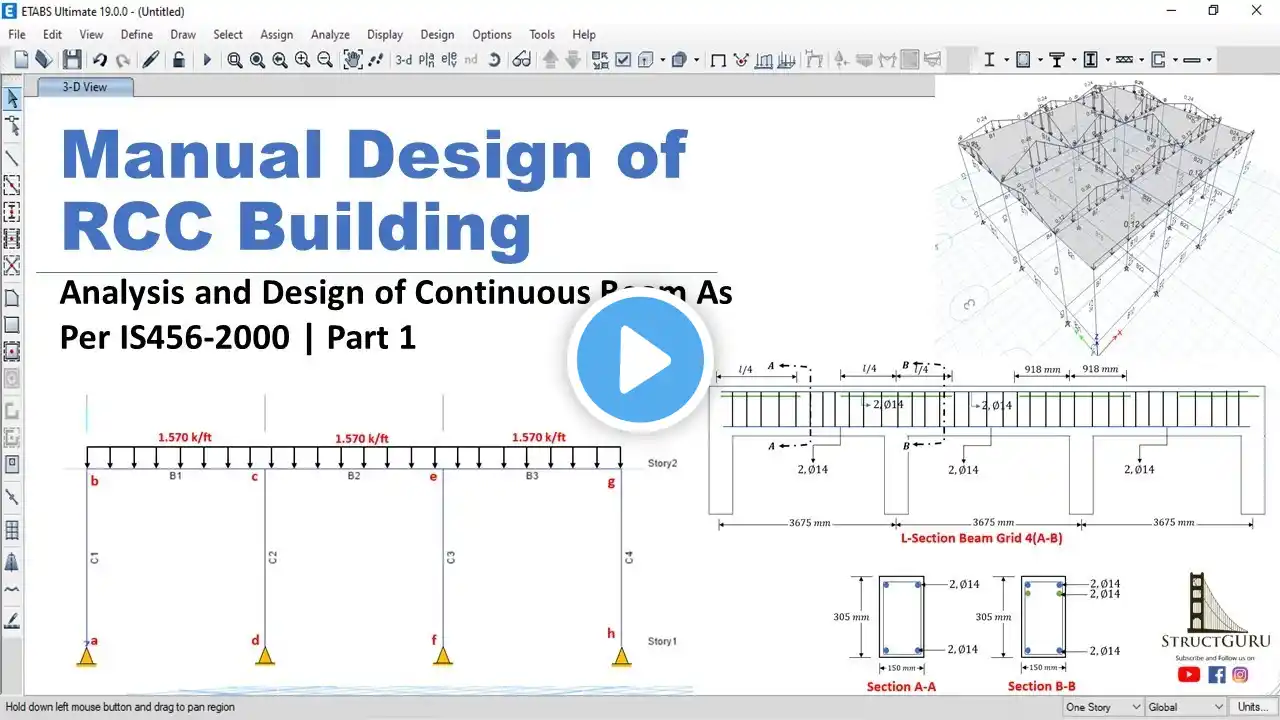Screen dimensions: 1280x720
Task: Open the Define menu
Action: pyautogui.click(x=137, y=34)
